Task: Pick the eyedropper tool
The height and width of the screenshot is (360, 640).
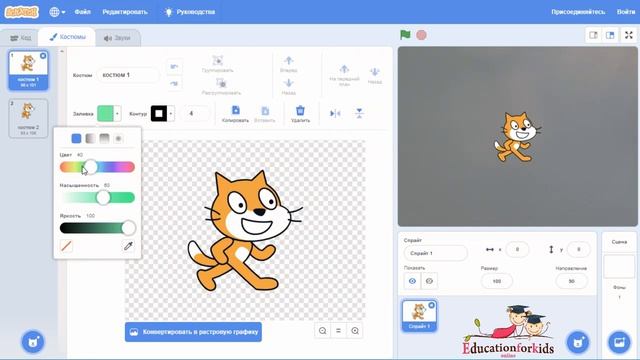Action: click(128, 246)
